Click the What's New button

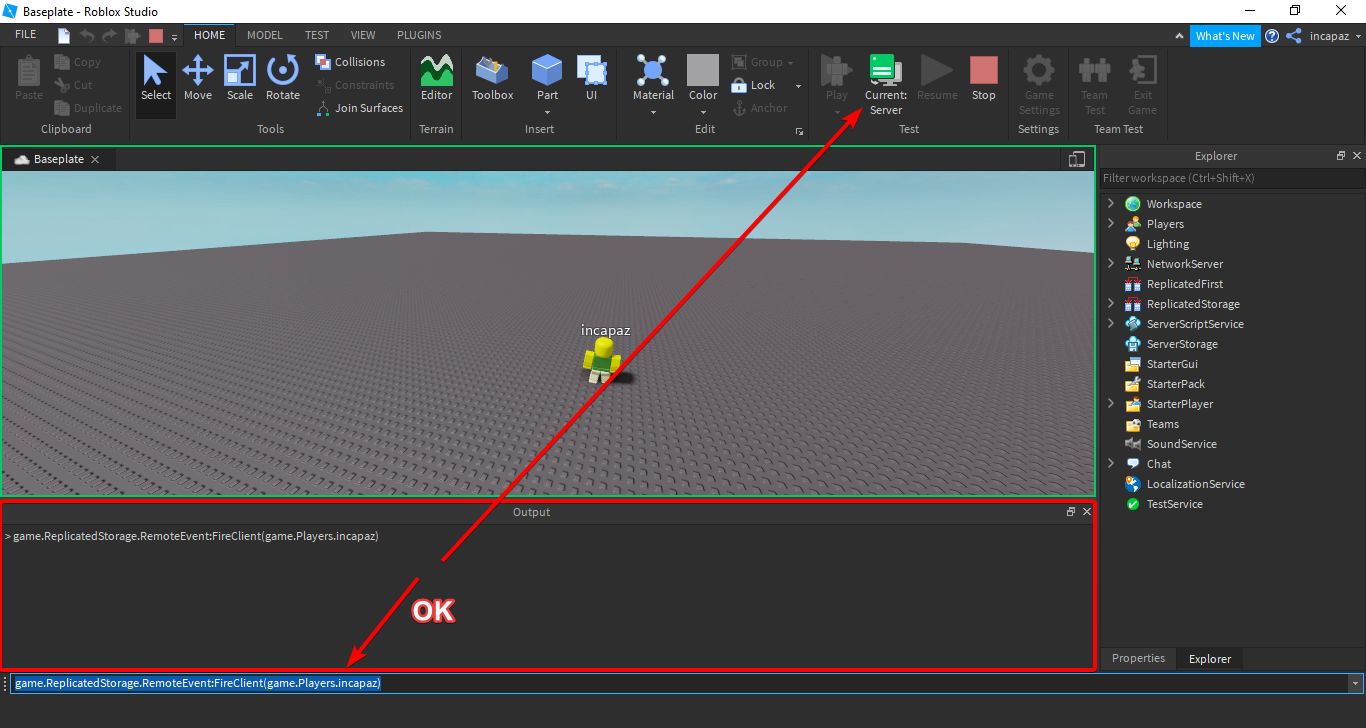tap(1225, 35)
